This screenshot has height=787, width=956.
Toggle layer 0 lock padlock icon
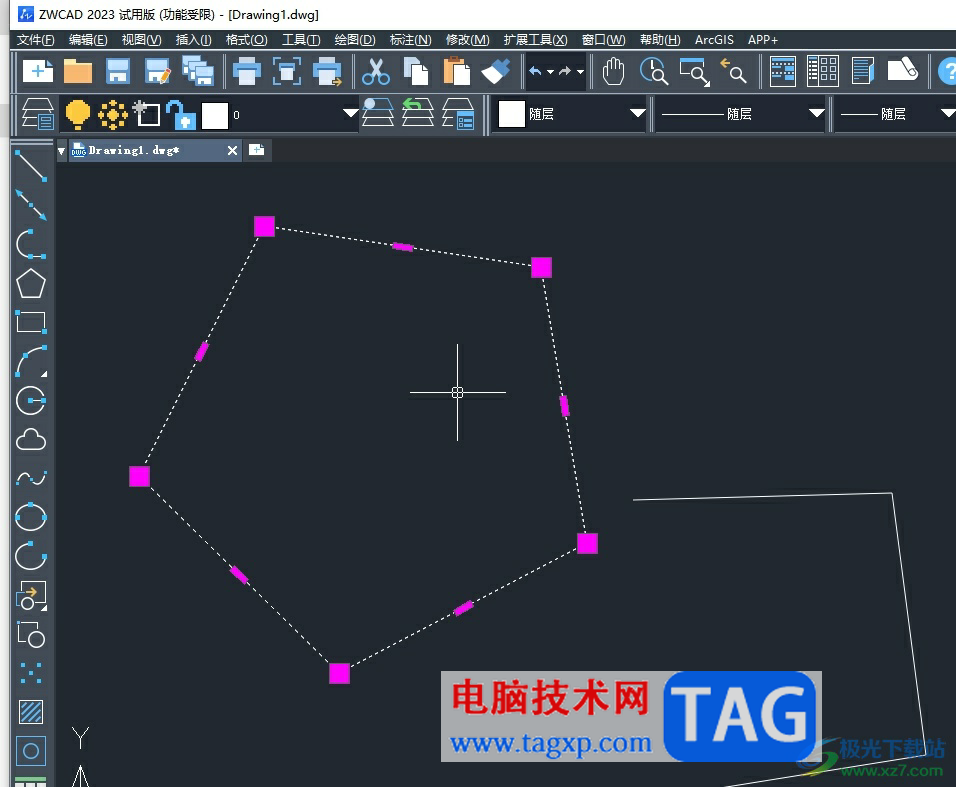tap(181, 115)
